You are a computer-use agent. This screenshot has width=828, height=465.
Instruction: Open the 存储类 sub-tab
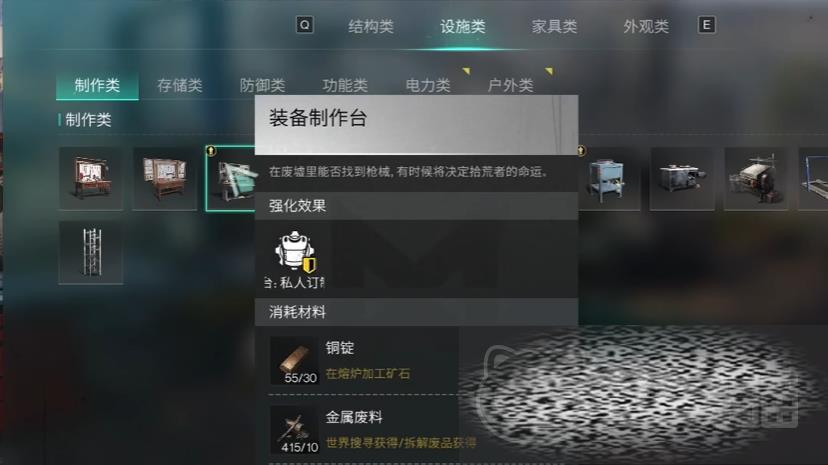pos(180,86)
